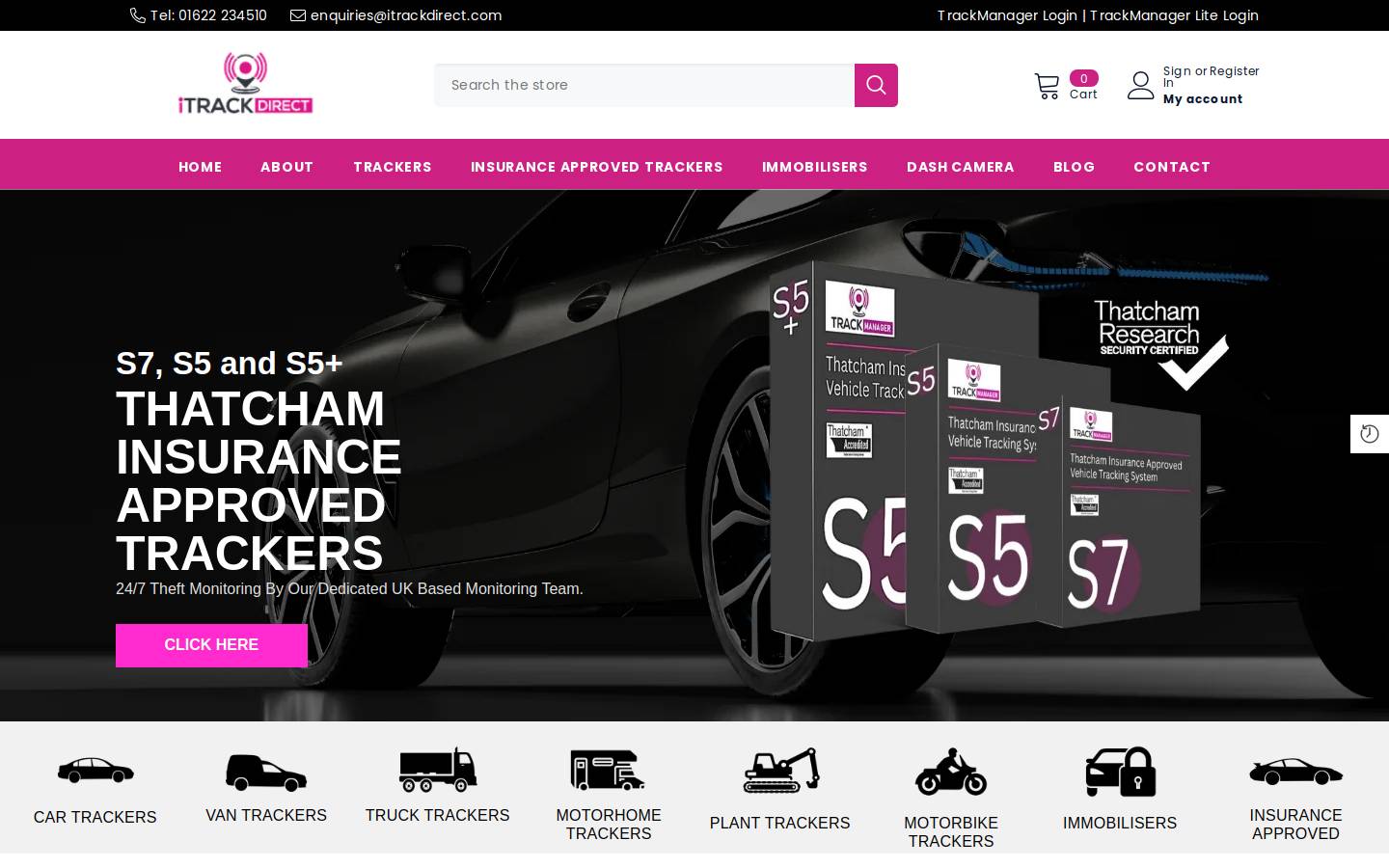Open the Contact menu item
The image size is (1389, 868).
coord(1172,167)
